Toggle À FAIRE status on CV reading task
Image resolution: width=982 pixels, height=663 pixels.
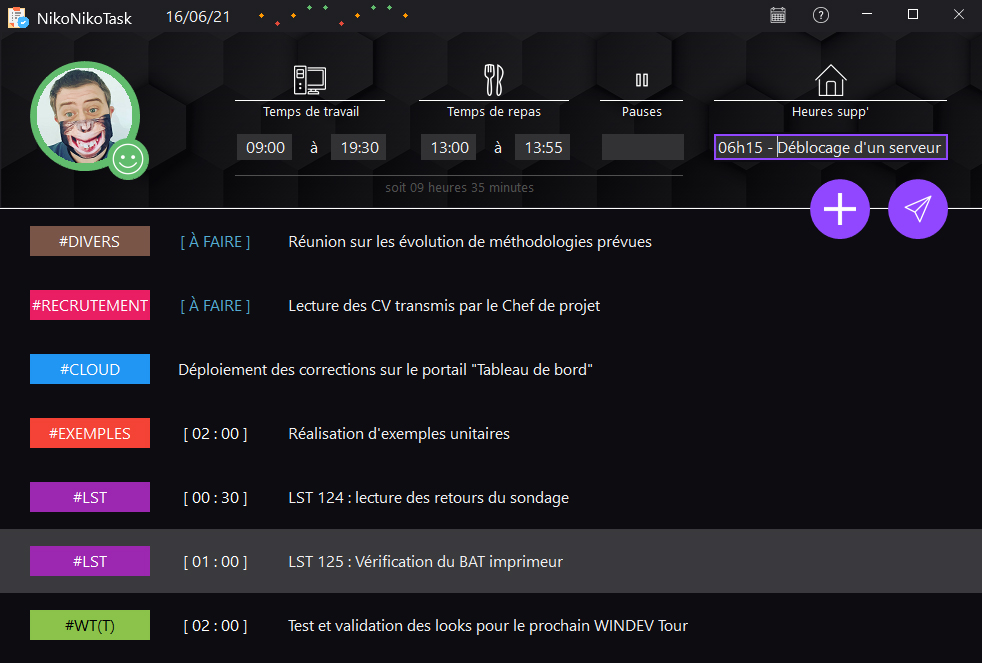215,305
